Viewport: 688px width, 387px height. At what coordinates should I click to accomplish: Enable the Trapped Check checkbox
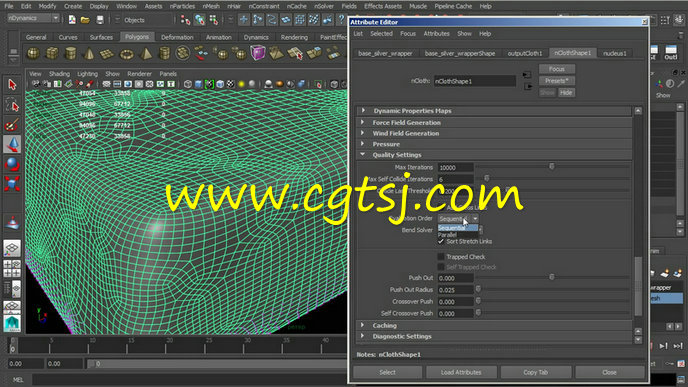pos(441,257)
